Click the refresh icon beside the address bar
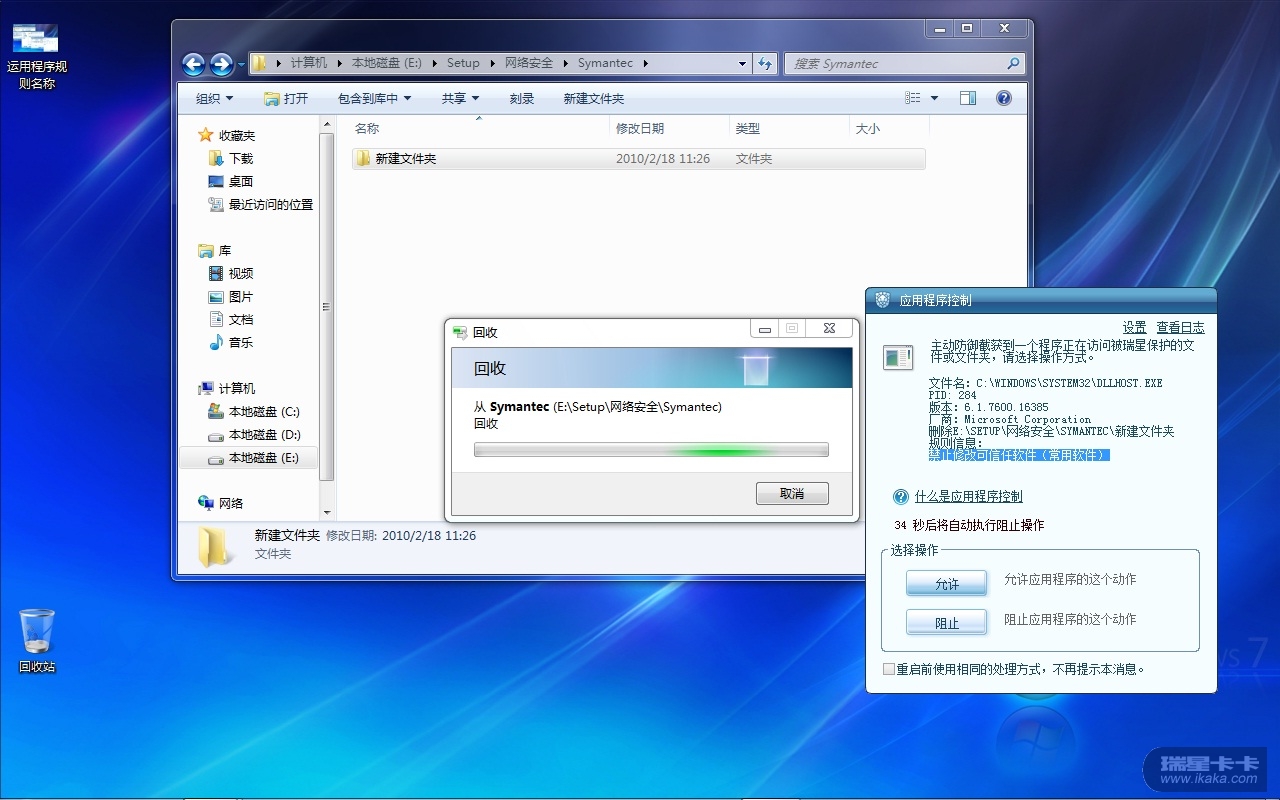1280x800 pixels. point(765,63)
